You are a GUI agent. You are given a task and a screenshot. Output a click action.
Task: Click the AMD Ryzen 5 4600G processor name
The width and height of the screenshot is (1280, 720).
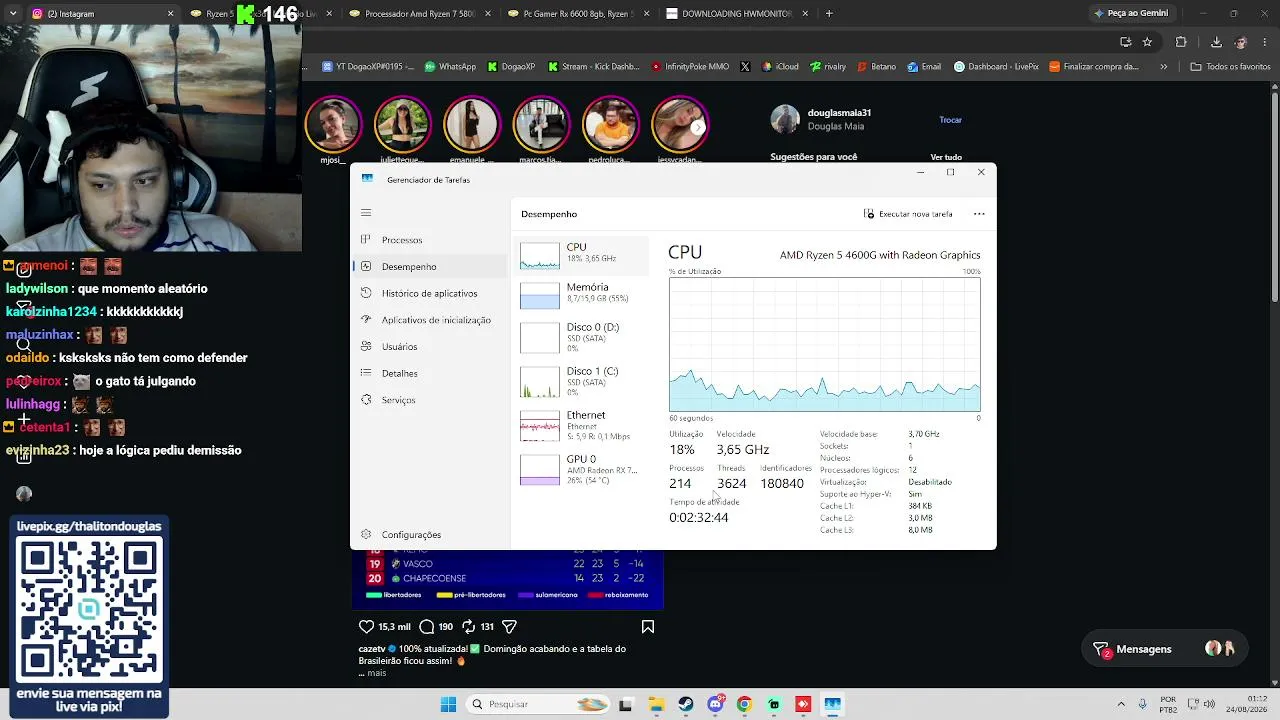(880, 255)
